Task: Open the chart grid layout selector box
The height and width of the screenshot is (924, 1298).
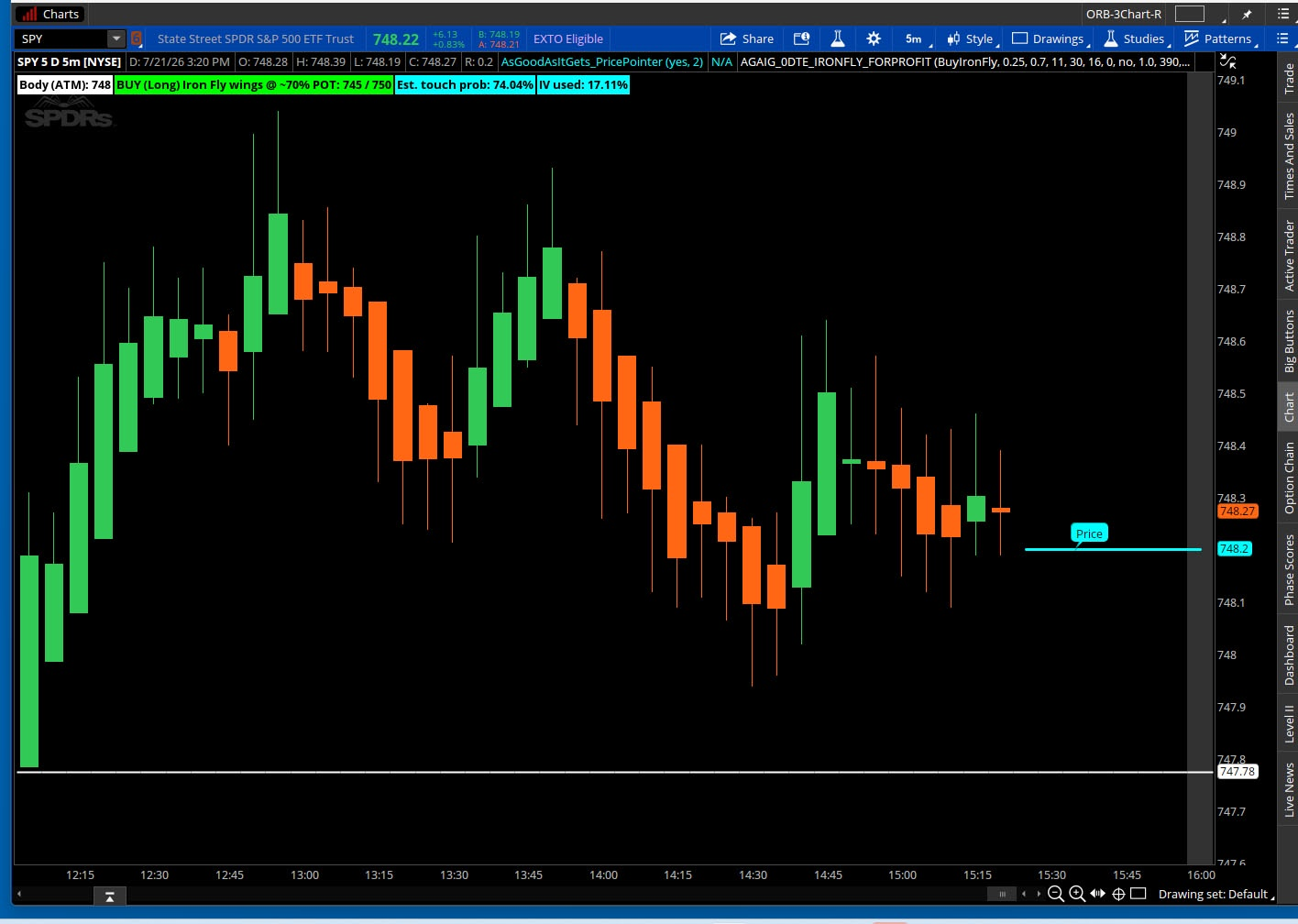Action: pos(1189,14)
